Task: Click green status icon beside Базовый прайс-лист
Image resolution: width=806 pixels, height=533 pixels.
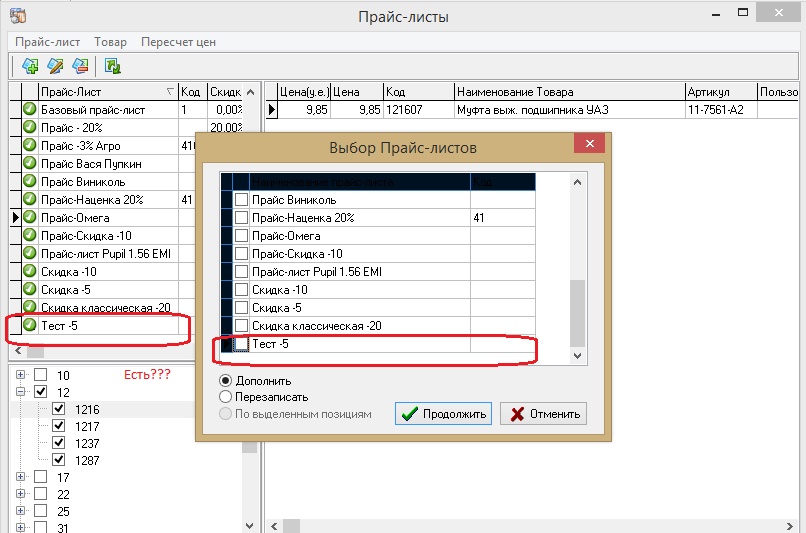Action: point(30,109)
